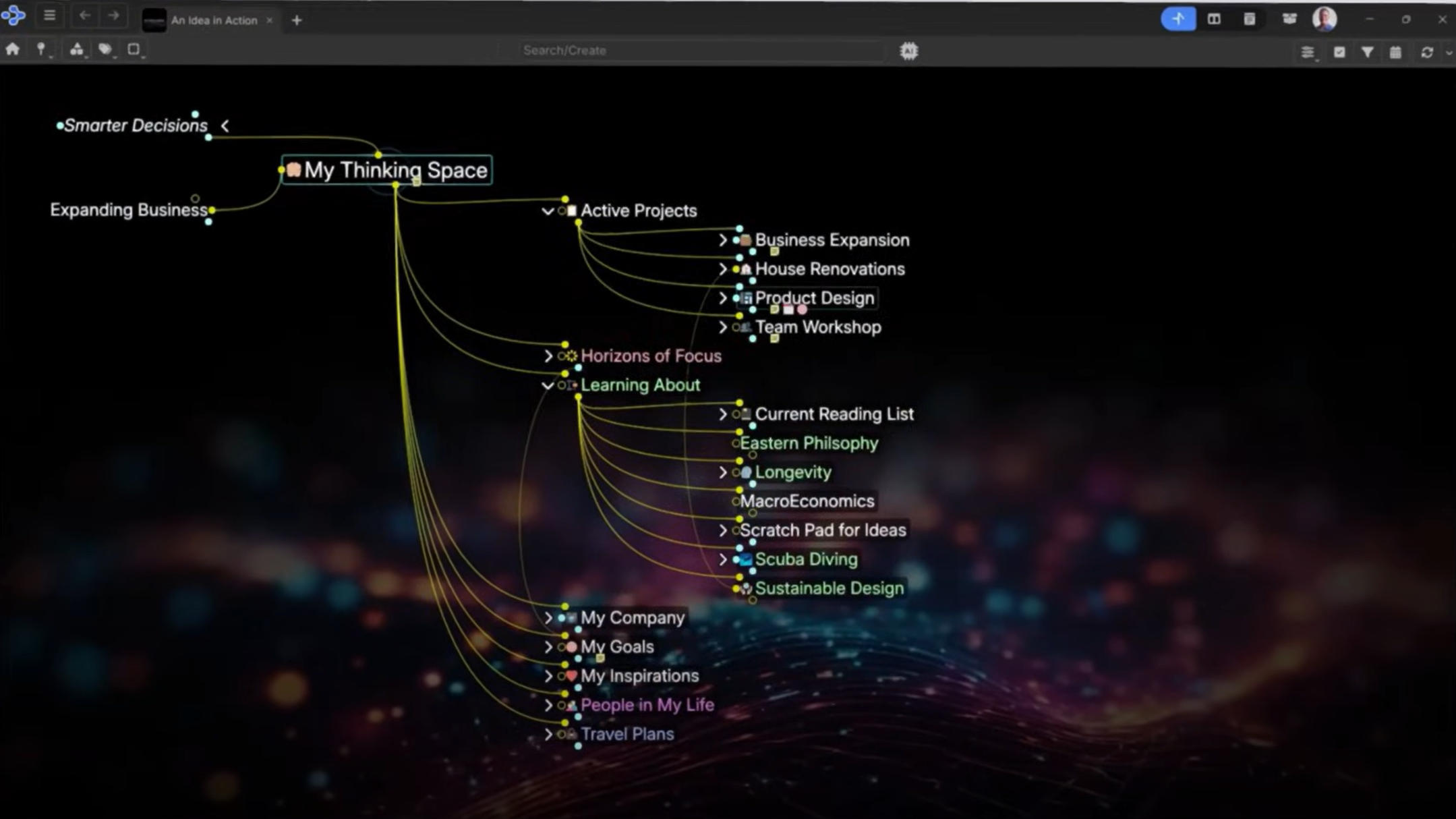Open the calendar icon in toolbar
Image resolution: width=1456 pixels, height=819 pixels.
coord(1395,52)
